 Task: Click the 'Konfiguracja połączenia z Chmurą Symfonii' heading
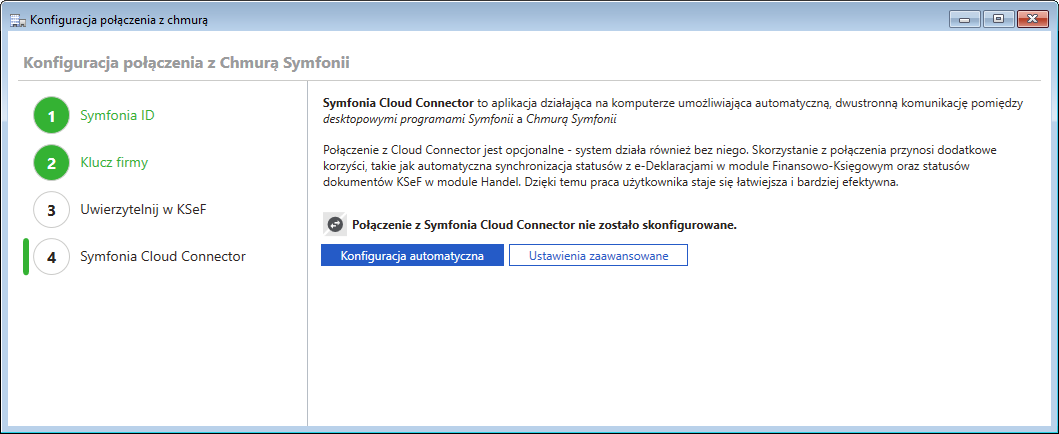coord(186,63)
